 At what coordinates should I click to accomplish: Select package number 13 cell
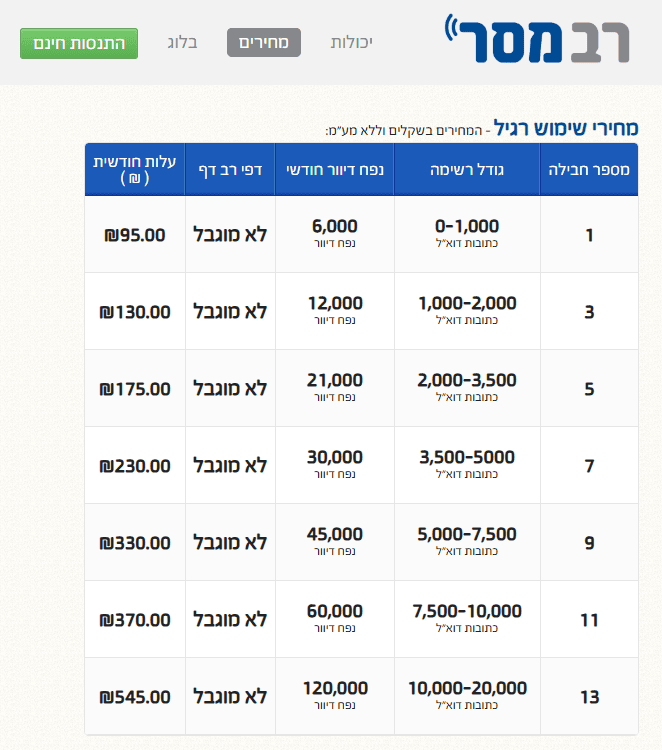pos(589,697)
